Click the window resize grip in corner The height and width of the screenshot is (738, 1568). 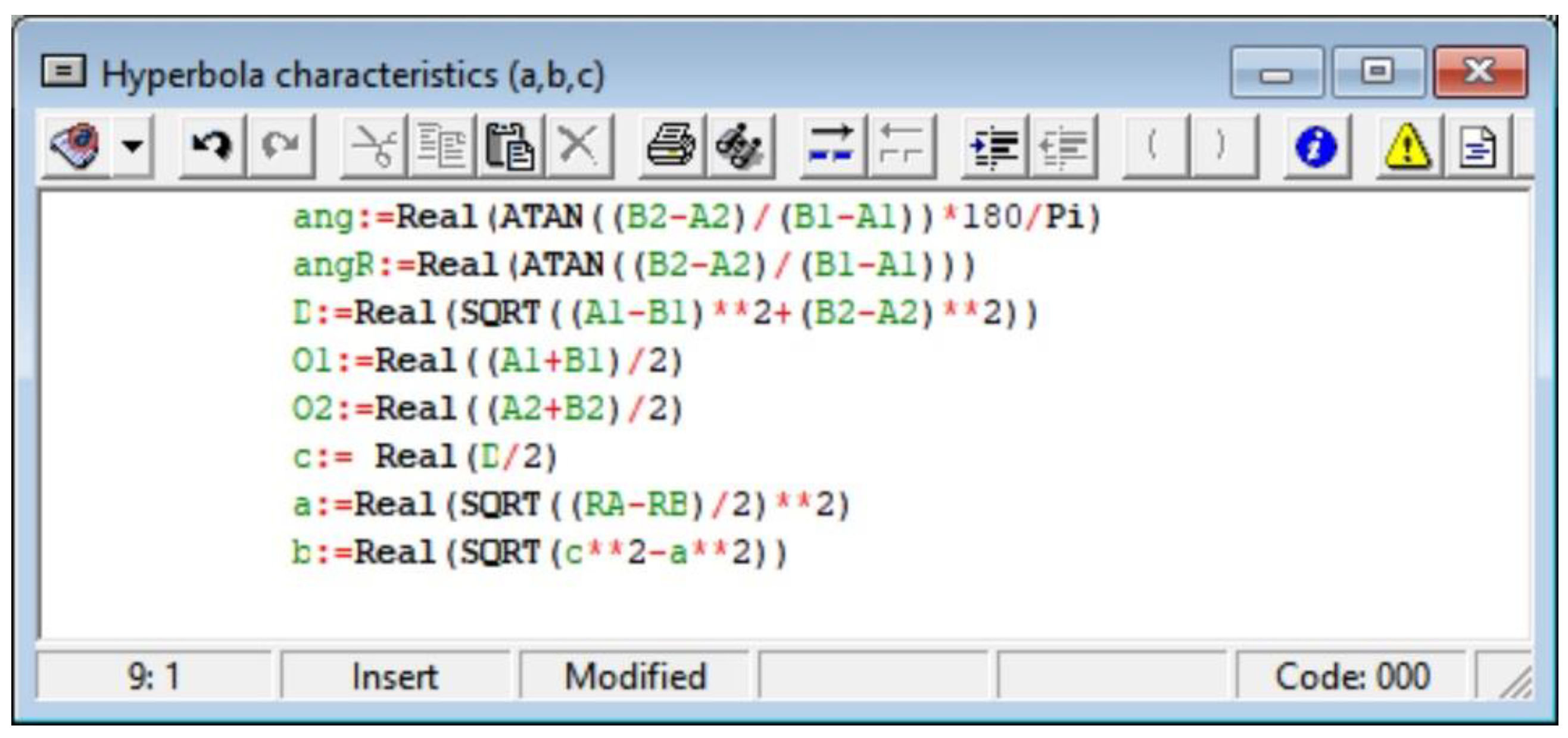click(x=1514, y=681)
